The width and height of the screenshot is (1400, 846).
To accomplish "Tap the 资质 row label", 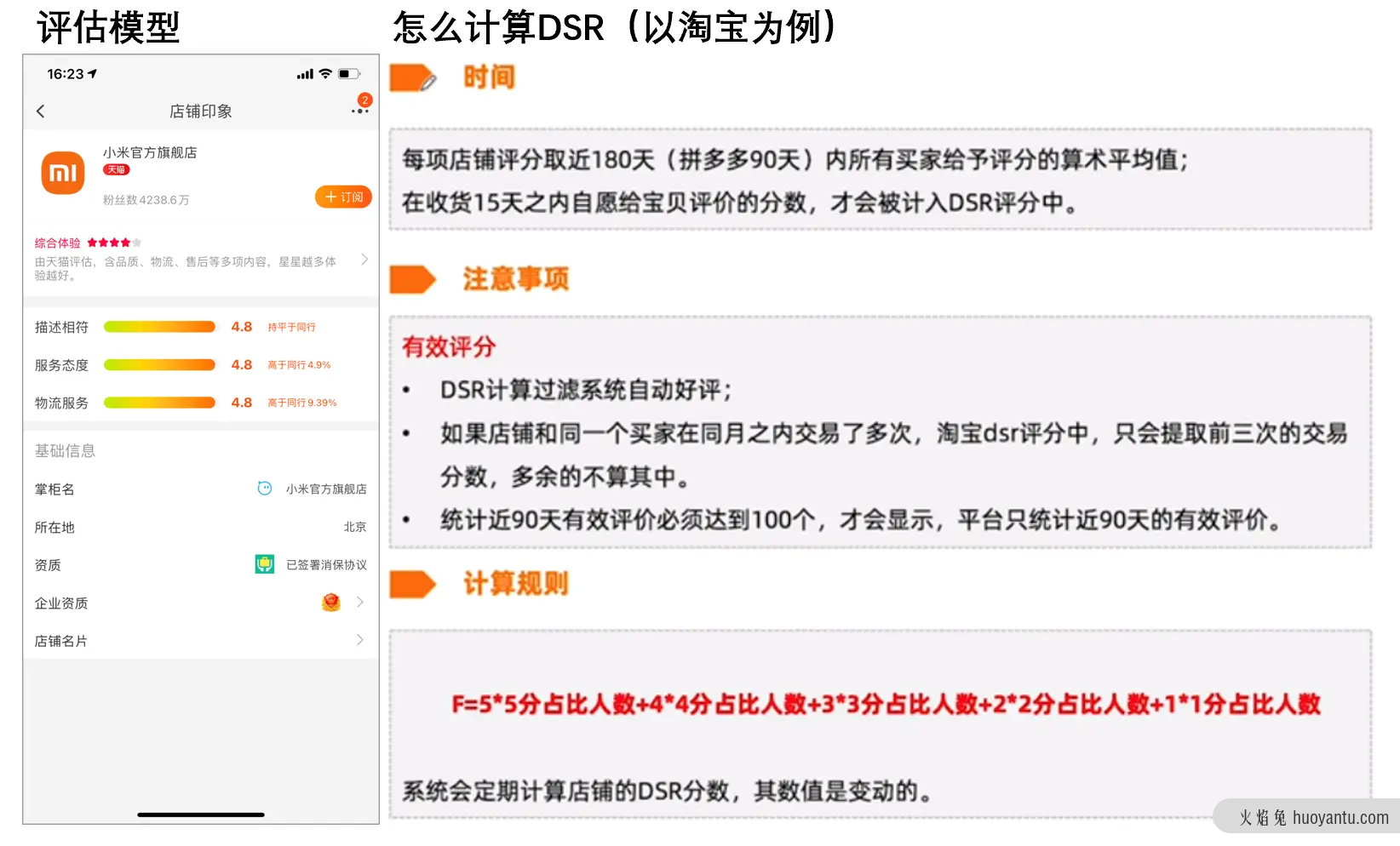I will (x=48, y=565).
